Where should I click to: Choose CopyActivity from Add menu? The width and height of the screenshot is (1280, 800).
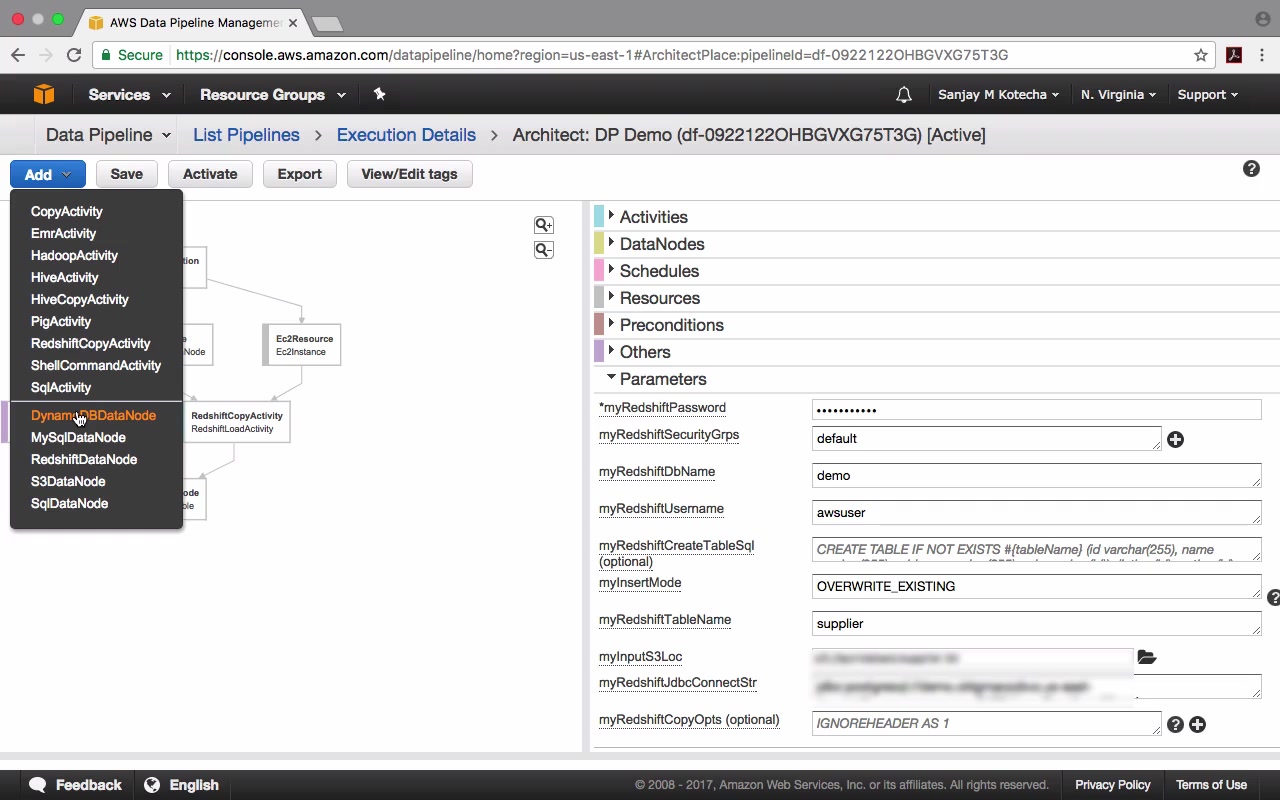pos(66,211)
